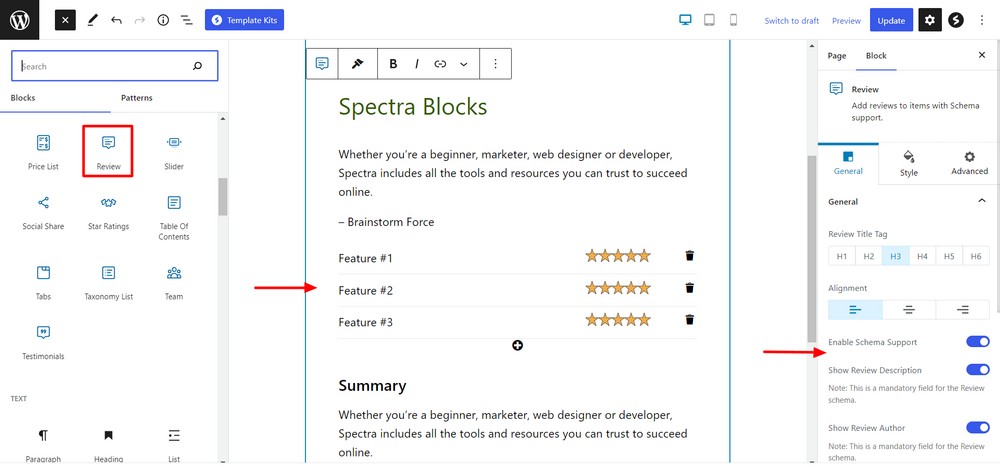Viewport: 1000px width, 467px height.
Task: Add a new feature row
Action: pos(517,345)
